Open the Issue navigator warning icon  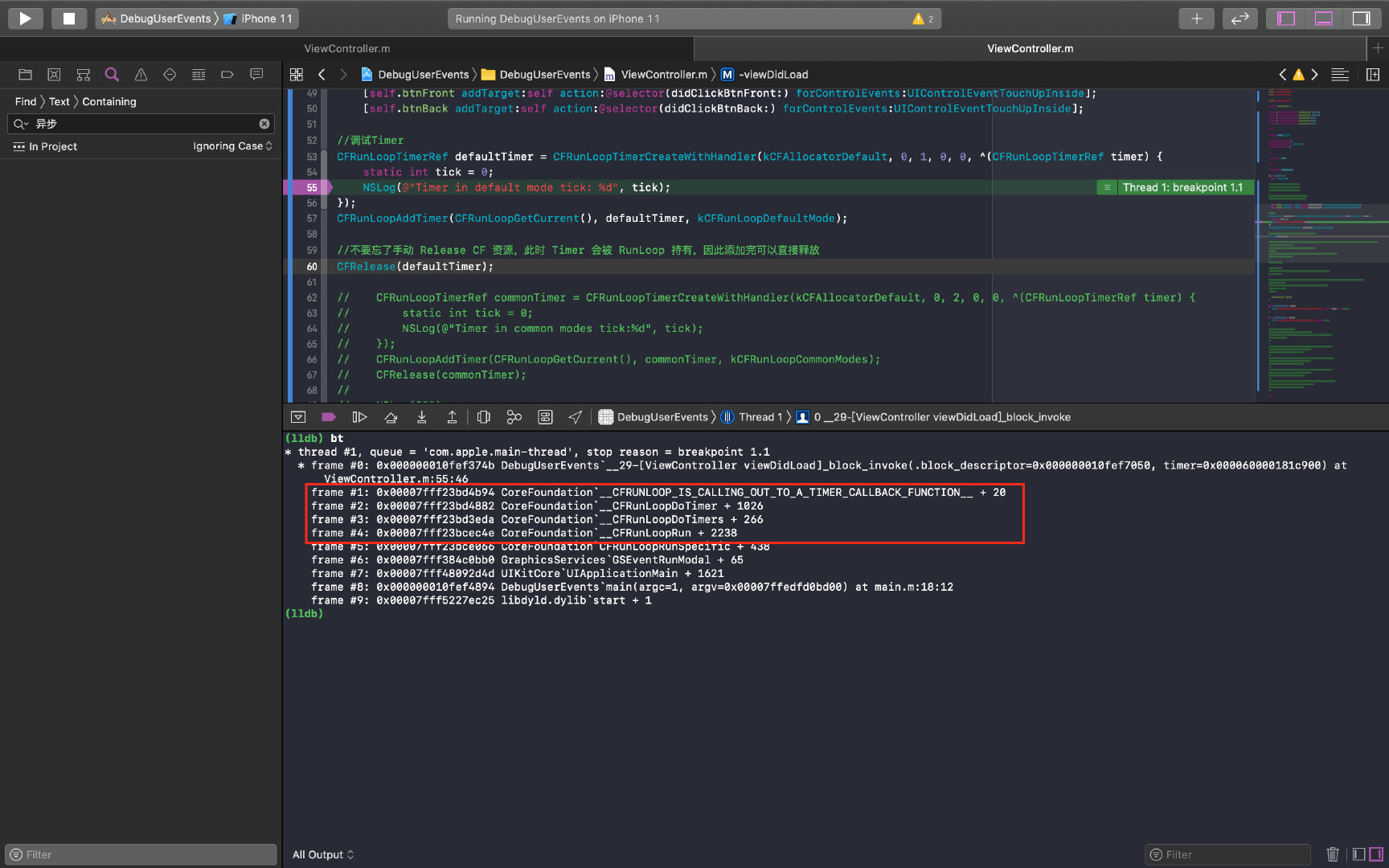click(141, 75)
